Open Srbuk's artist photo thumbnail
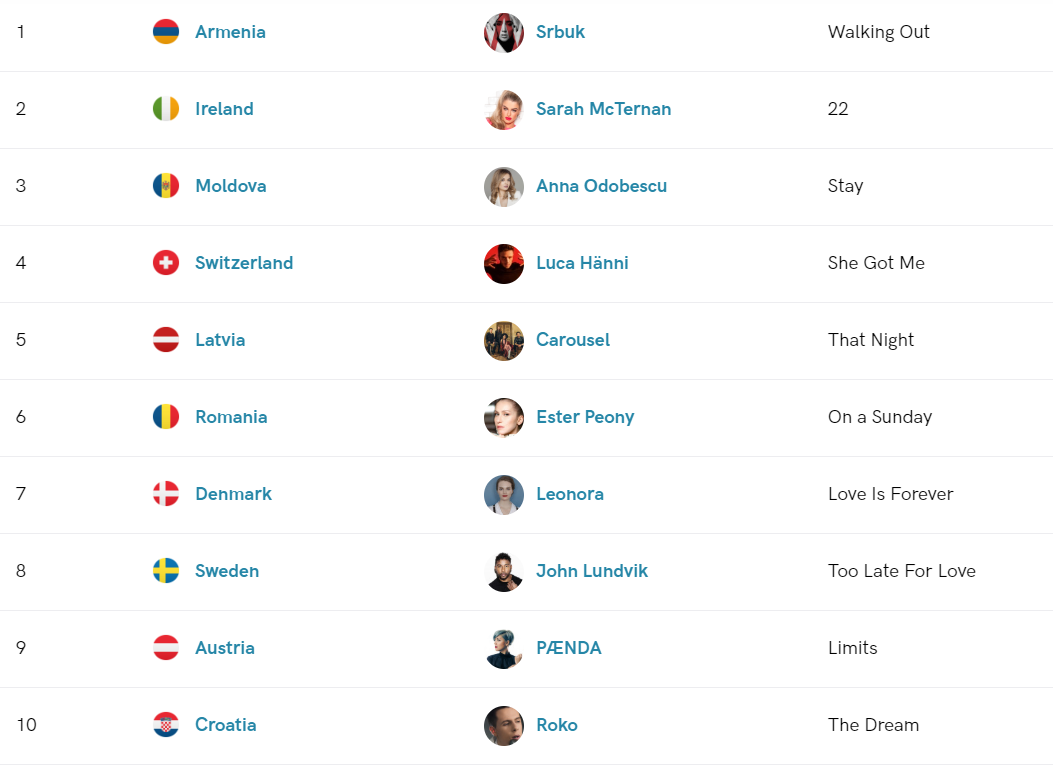Image resolution: width=1053 pixels, height=766 pixels. click(x=504, y=32)
